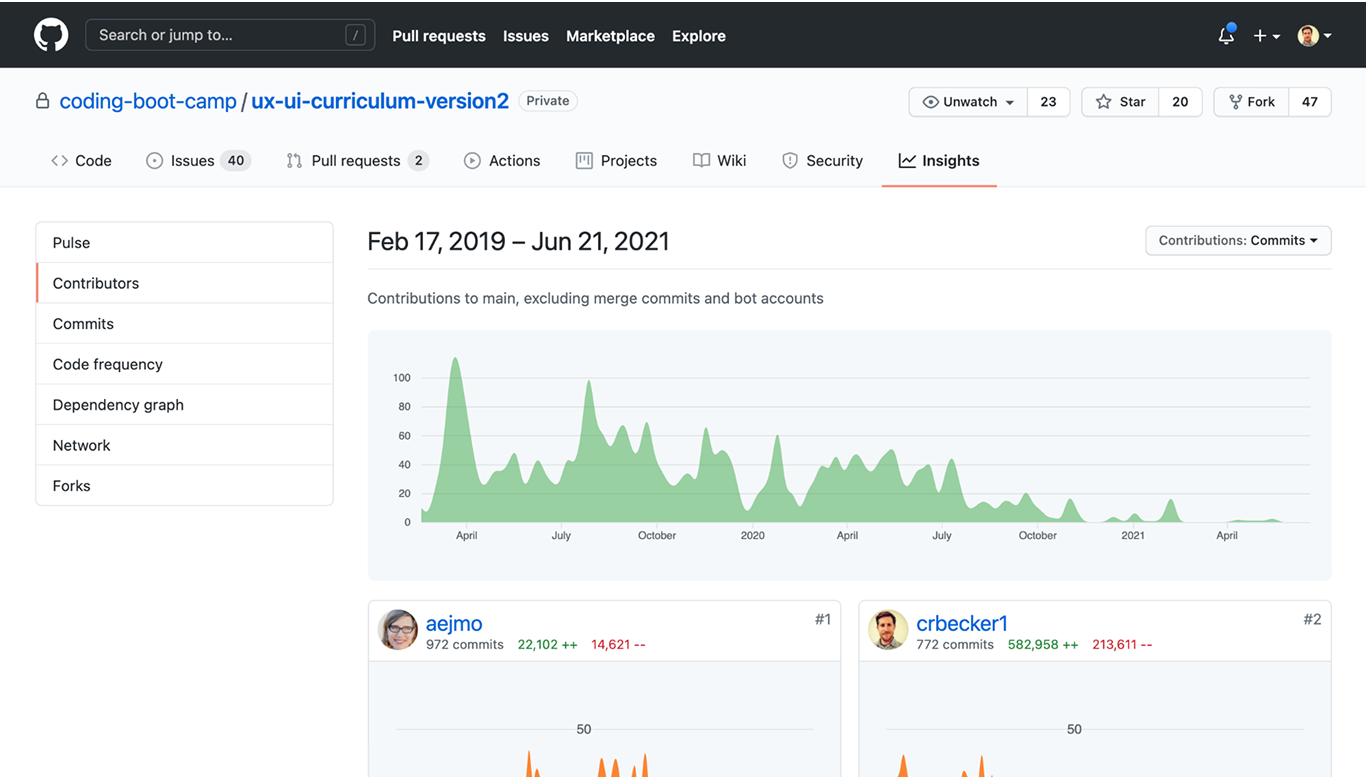Star the repository
This screenshot has height=777, width=1366.
(1120, 102)
